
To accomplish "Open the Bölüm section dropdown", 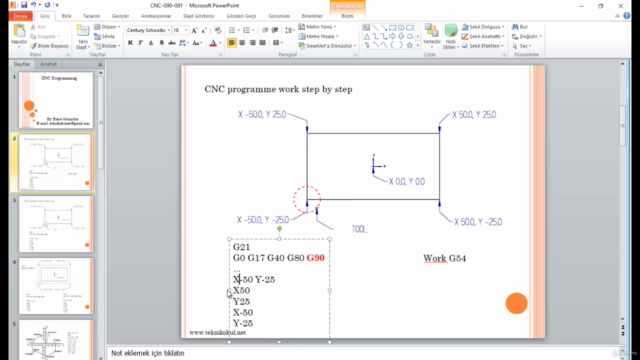I will [x=107, y=46].
